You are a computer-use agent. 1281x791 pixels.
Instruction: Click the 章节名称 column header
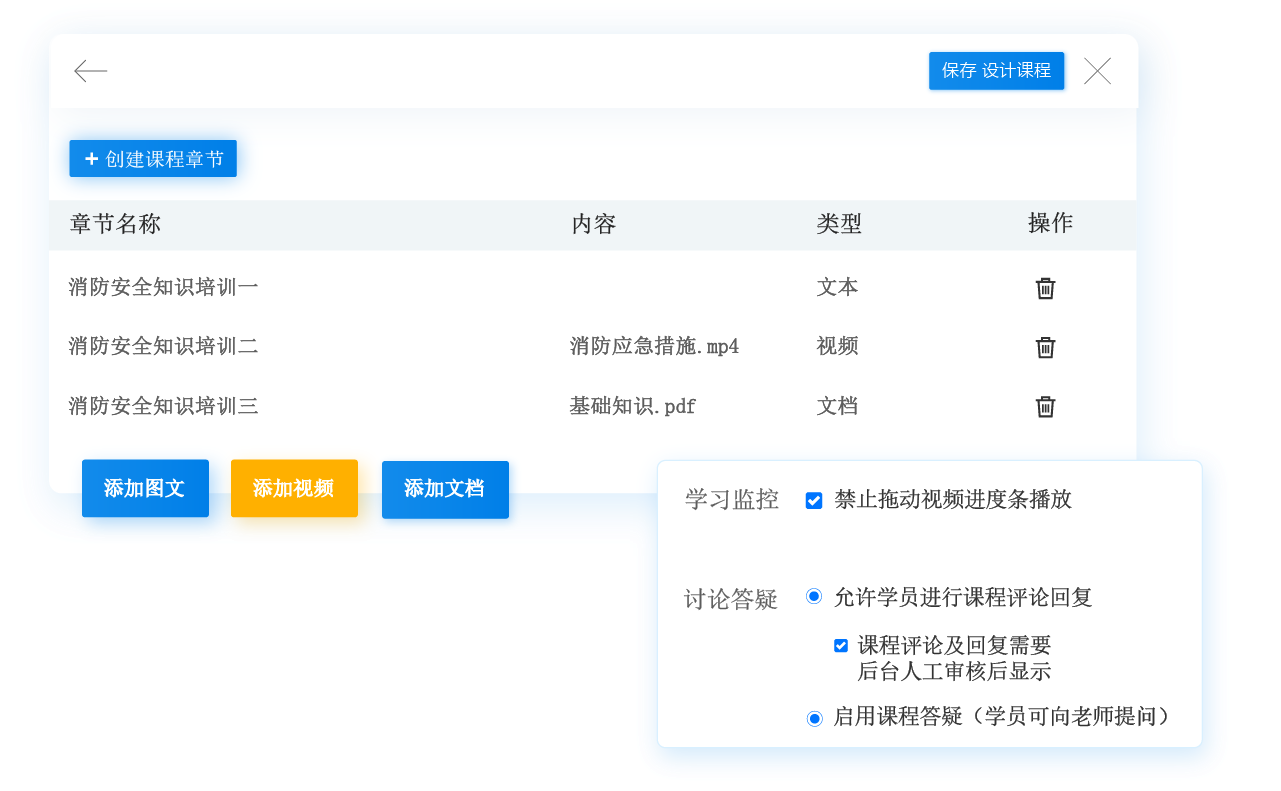[x=115, y=224]
